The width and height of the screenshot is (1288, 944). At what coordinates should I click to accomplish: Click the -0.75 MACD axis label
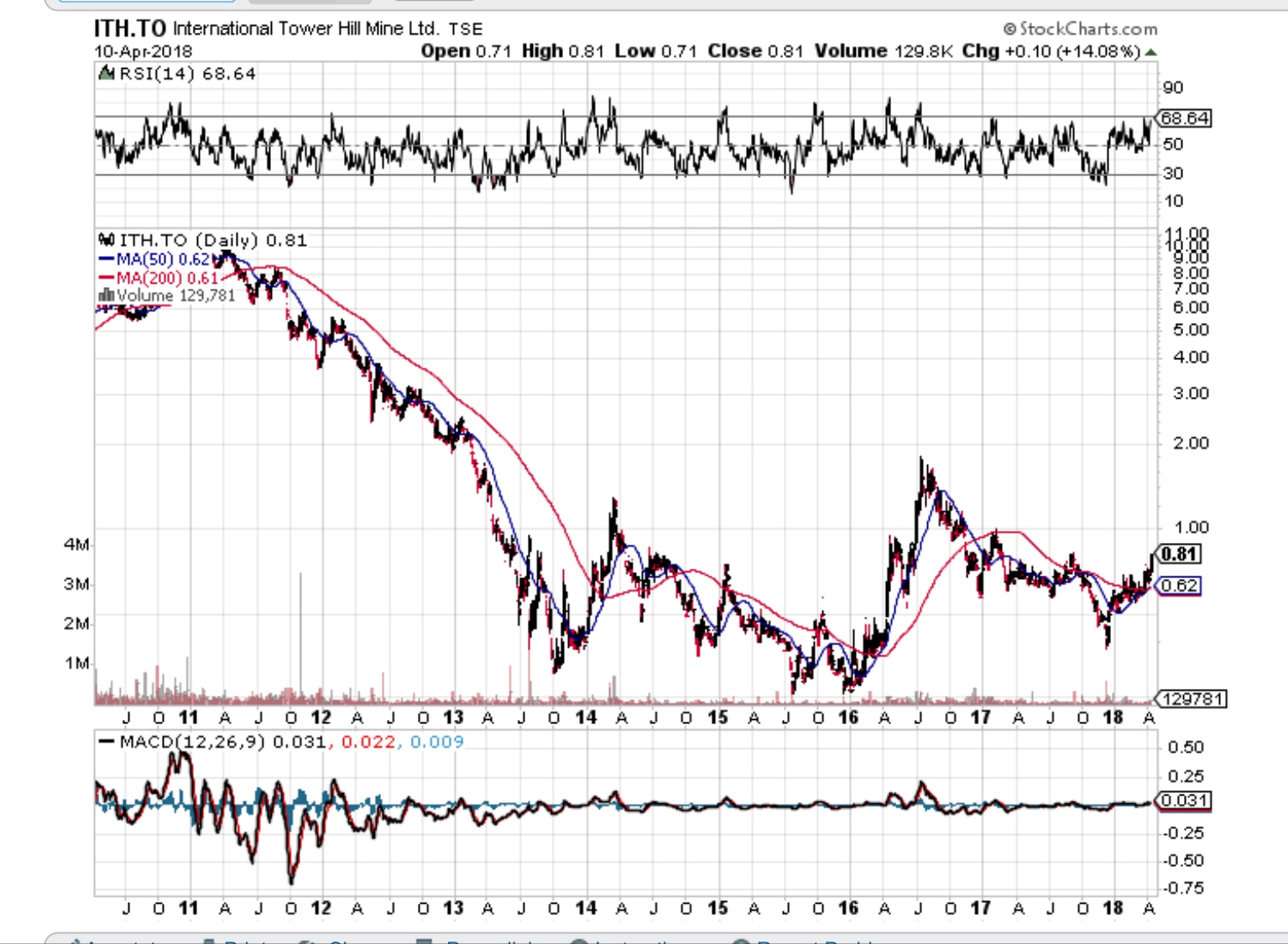point(1183,888)
